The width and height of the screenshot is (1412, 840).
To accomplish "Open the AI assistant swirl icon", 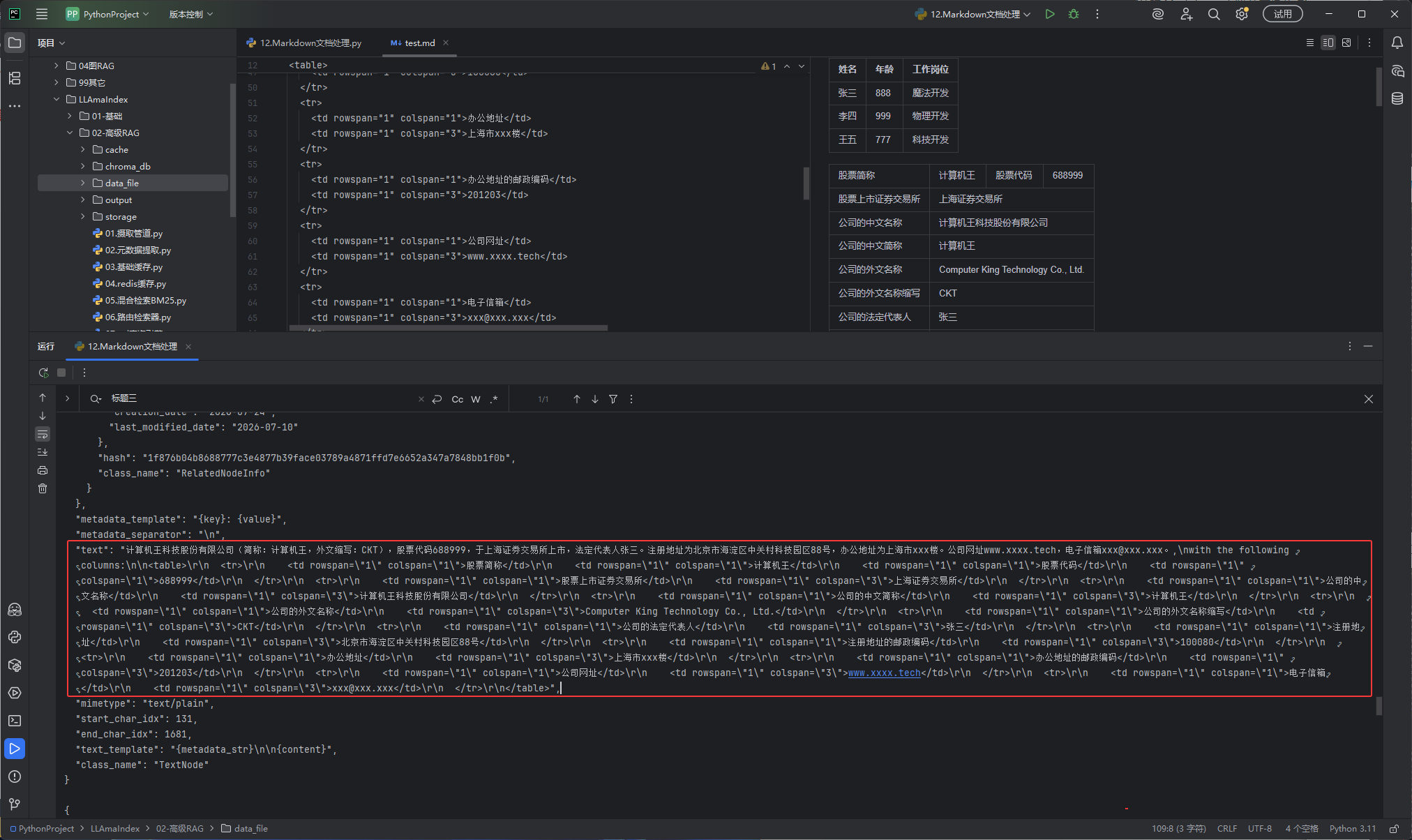I will click(1158, 14).
